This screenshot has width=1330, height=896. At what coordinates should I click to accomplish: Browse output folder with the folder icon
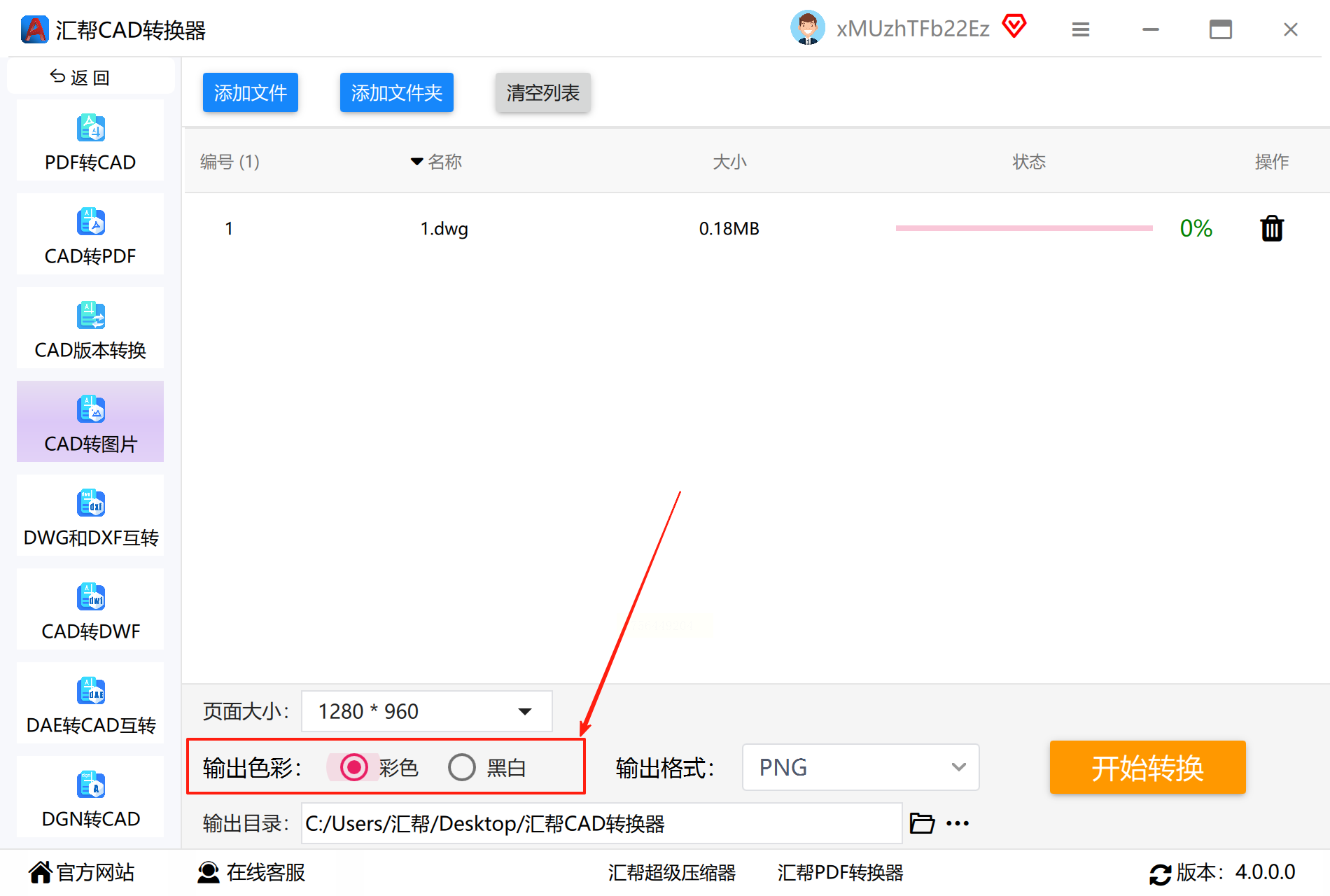click(x=922, y=823)
